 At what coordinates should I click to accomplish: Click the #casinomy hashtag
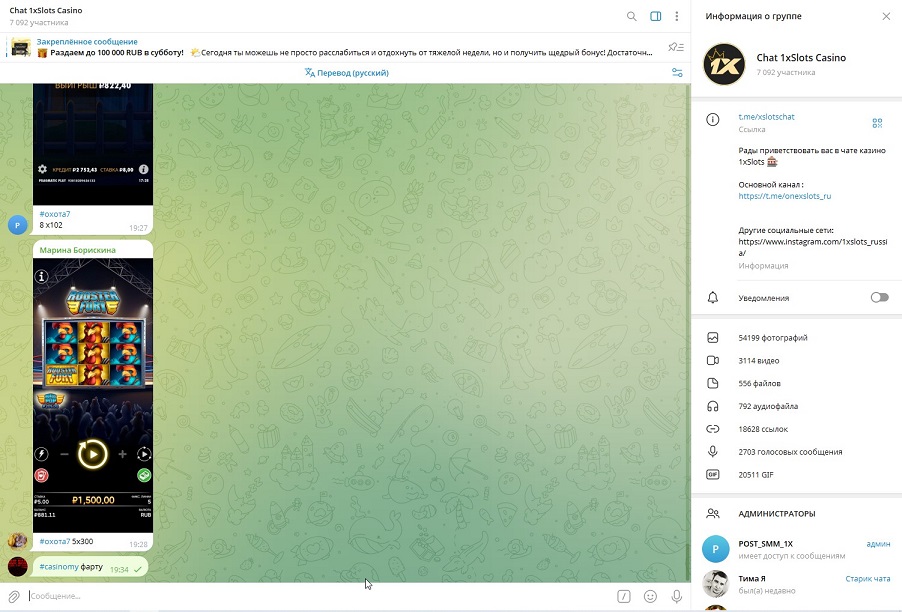tap(59, 567)
